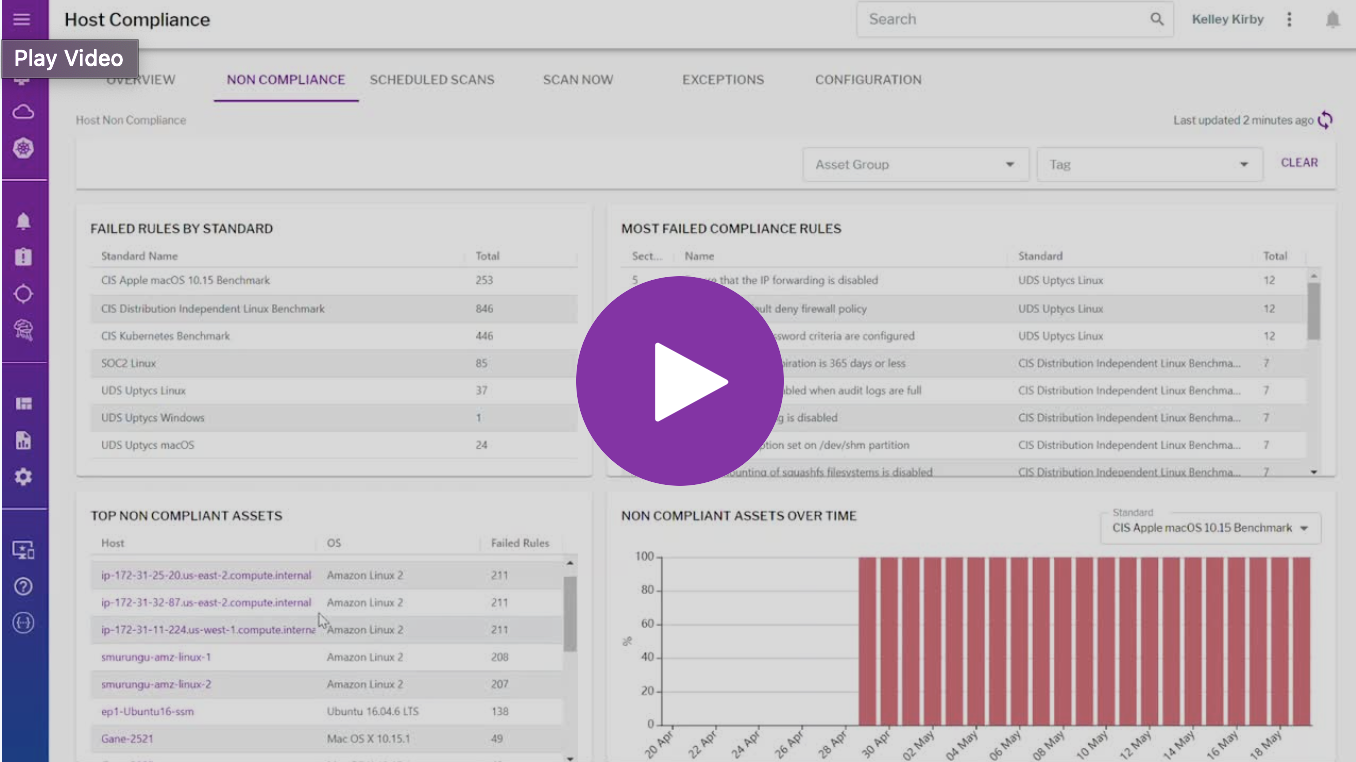Select the CIS Apple macOS 10.15 Benchmark row
This screenshot has height=762, width=1356.
[334, 281]
